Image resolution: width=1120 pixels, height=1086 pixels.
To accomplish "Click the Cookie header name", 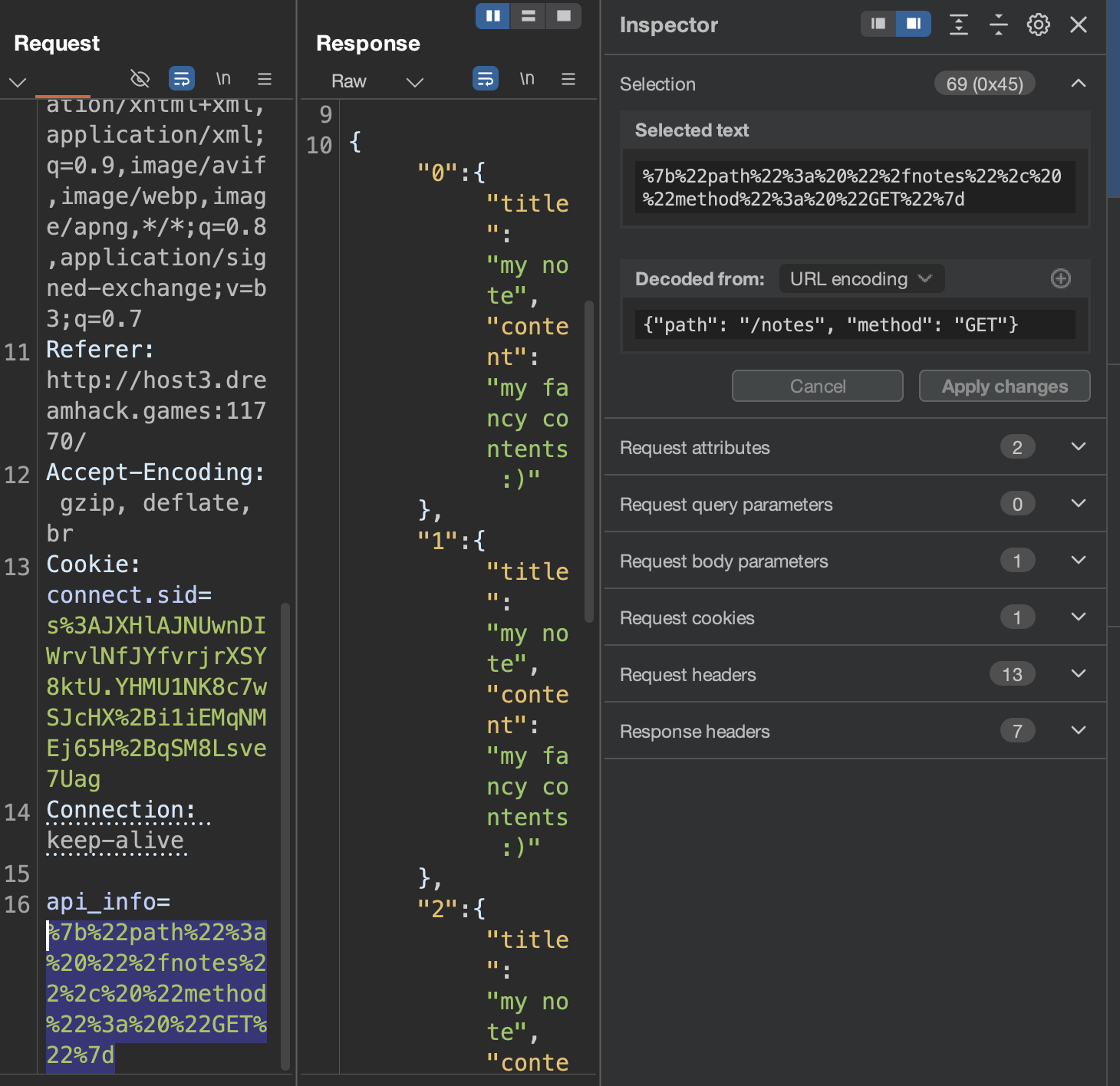I will click(93, 564).
